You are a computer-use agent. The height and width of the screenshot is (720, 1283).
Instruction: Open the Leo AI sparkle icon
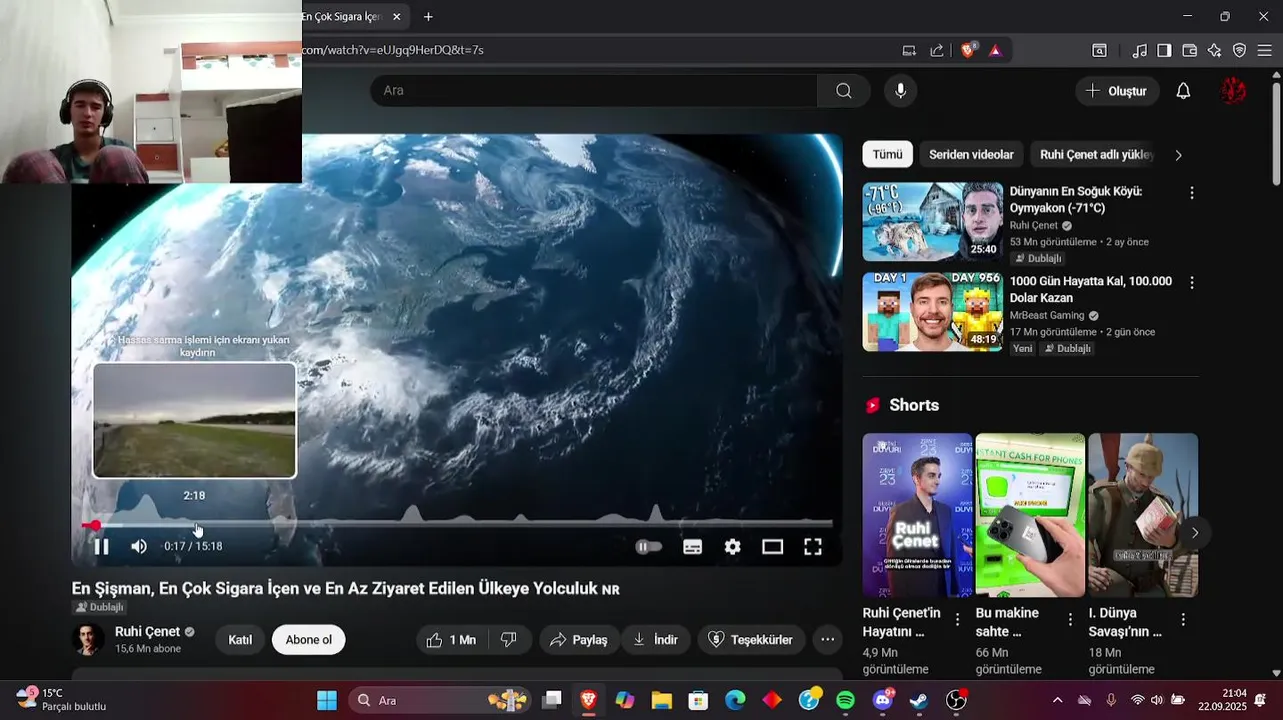pos(1214,50)
